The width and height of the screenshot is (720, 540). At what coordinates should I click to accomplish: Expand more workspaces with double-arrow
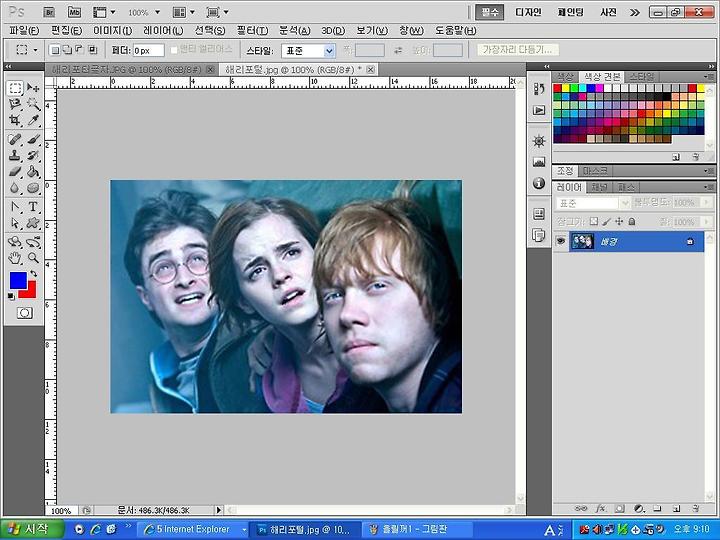[x=635, y=12]
